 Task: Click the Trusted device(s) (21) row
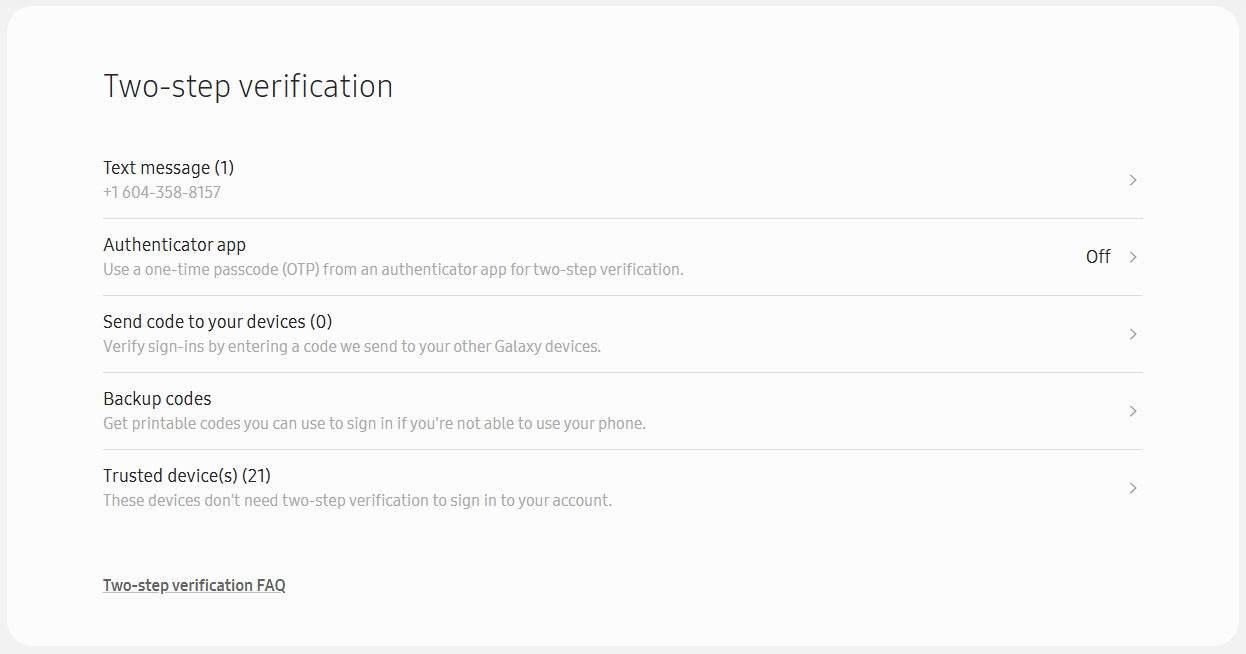coord(186,475)
